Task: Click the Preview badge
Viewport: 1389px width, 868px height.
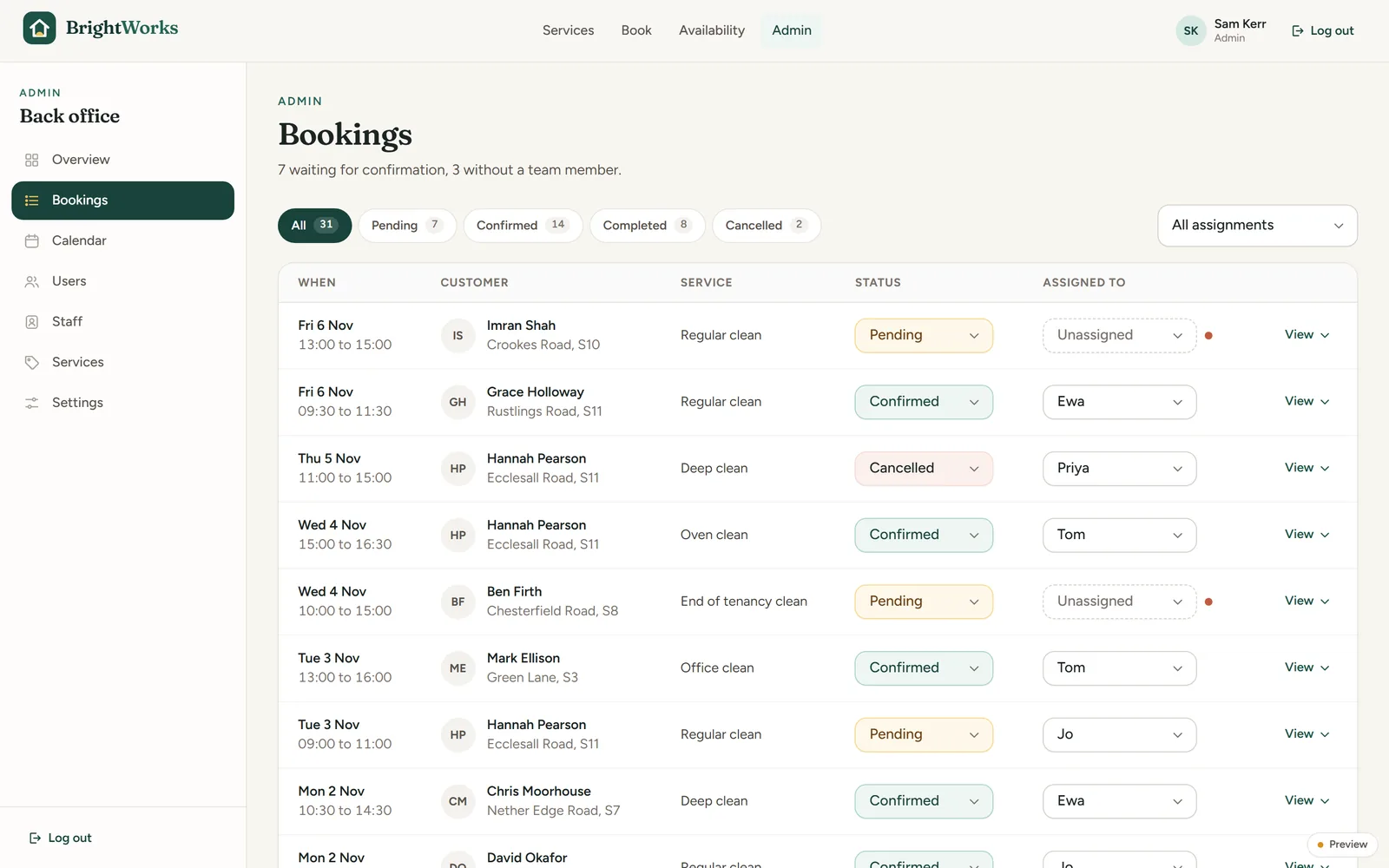Action: point(1342,845)
